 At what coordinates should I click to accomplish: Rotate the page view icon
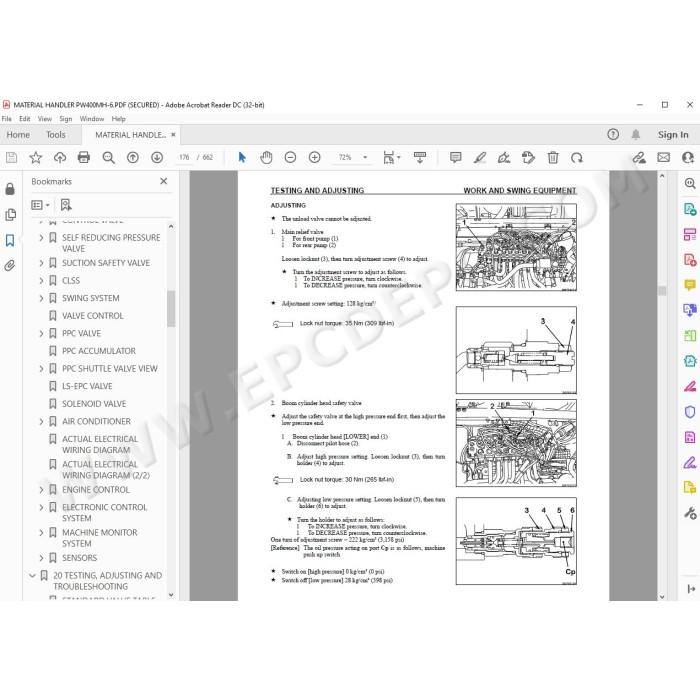click(577, 158)
